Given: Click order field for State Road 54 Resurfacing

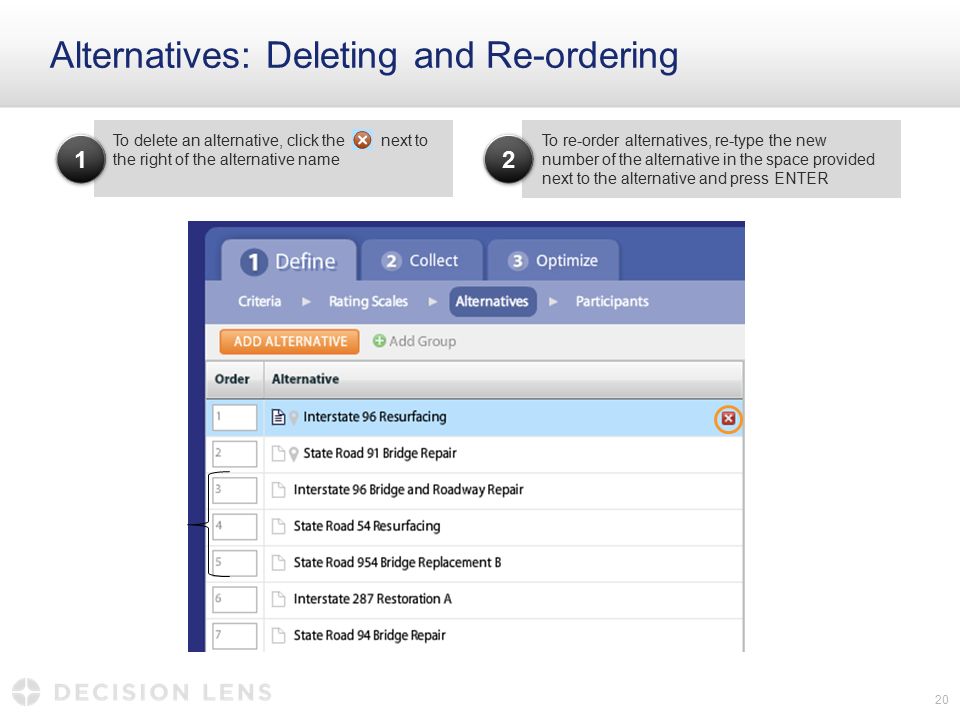Looking at the screenshot, I should click(x=234, y=527).
